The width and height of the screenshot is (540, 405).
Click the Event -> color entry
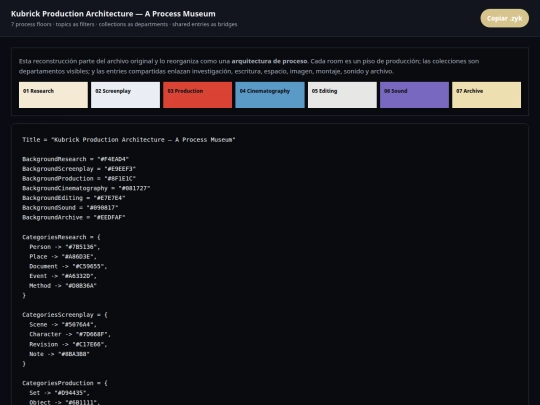tap(63, 276)
